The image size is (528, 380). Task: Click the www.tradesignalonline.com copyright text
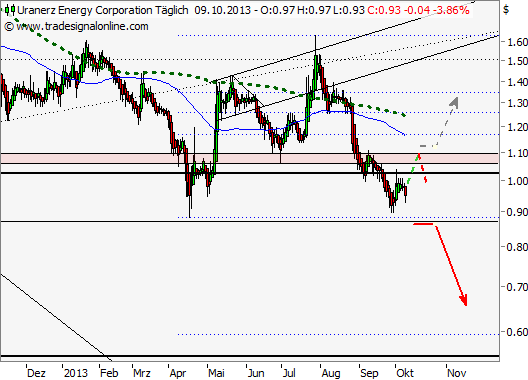(x=76, y=26)
